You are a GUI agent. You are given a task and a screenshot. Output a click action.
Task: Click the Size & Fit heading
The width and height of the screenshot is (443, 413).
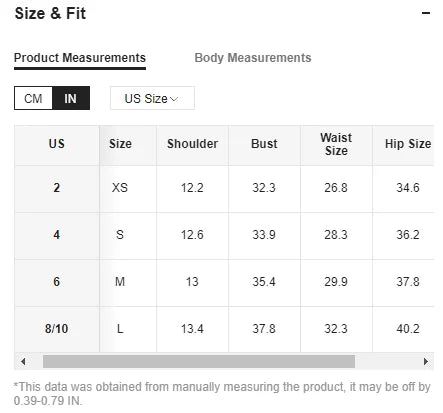coord(50,14)
